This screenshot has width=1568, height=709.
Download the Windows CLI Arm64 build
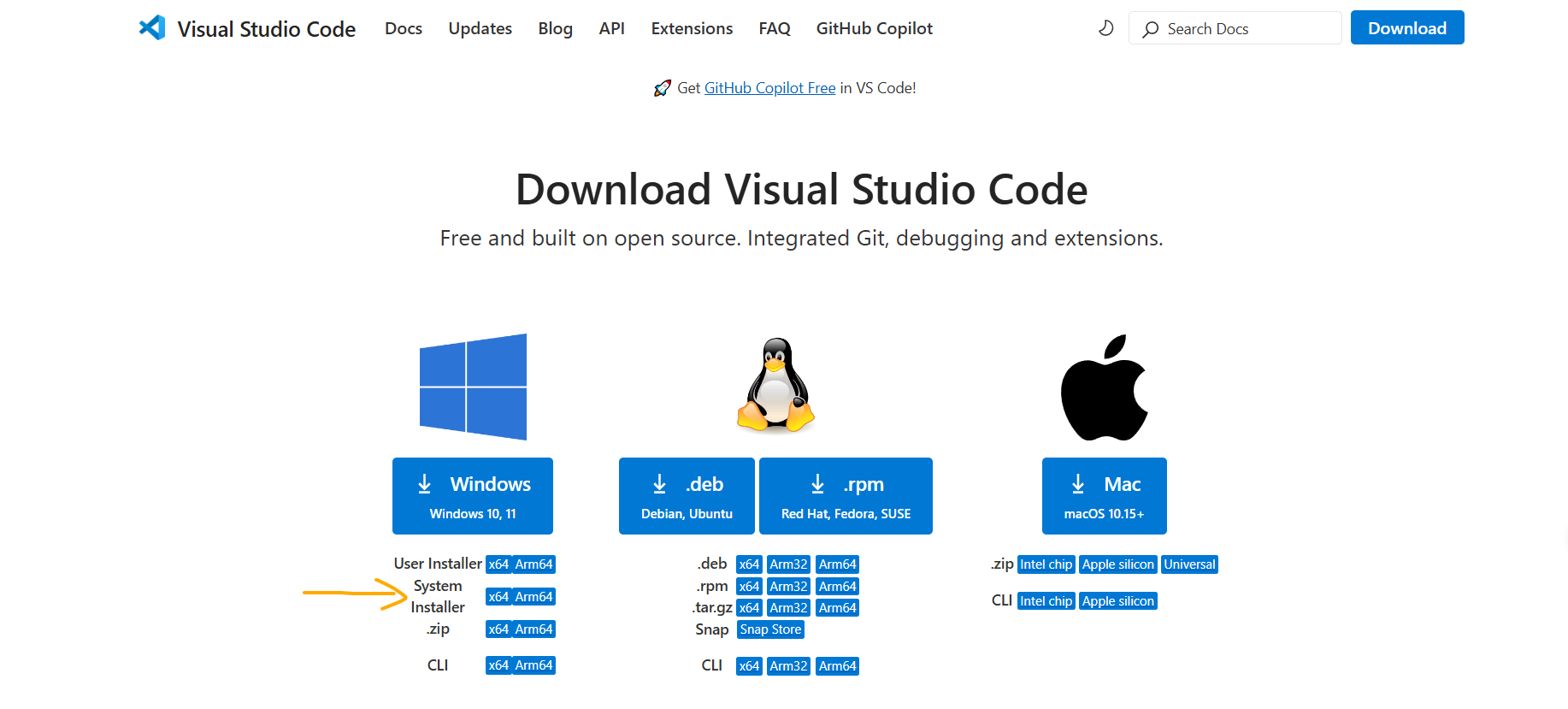pos(534,665)
